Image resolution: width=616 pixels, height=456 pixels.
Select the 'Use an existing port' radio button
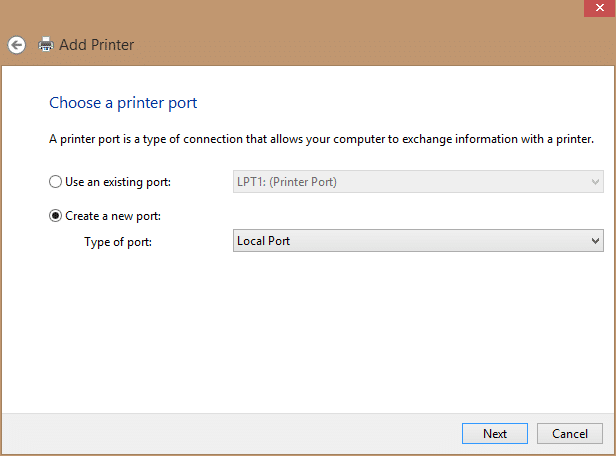click(x=55, y=183)
